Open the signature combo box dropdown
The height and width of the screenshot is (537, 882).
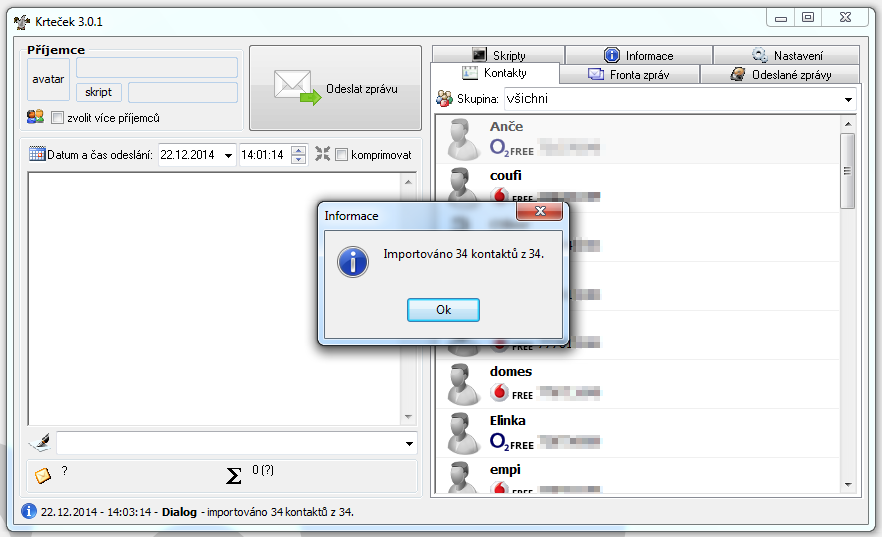[x=409, y=444]
